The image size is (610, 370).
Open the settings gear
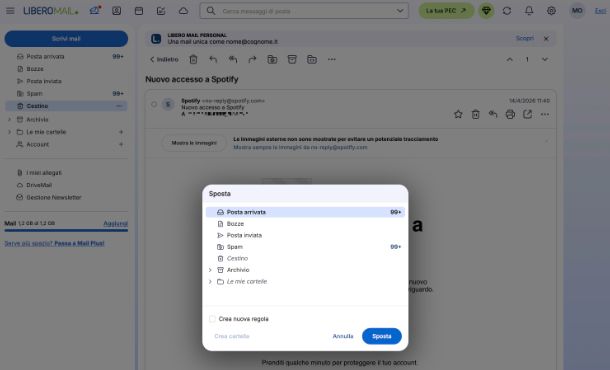tap(551, 11)
